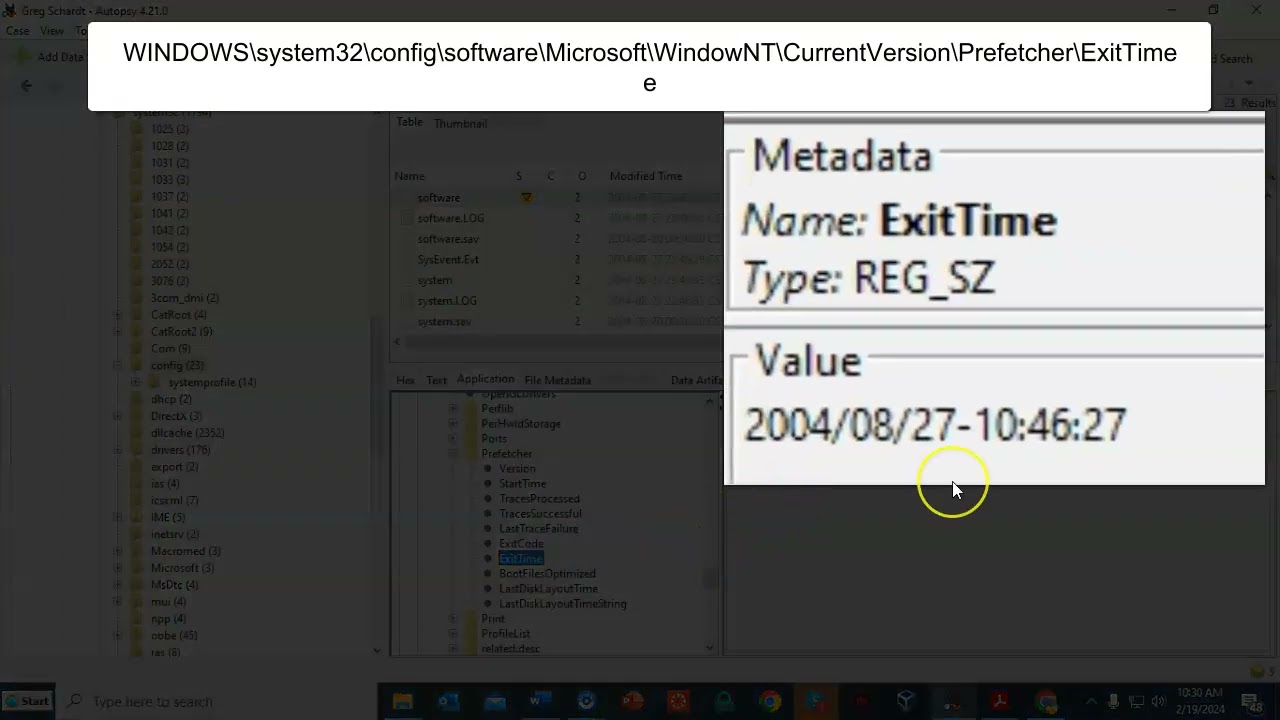Select the software registry hive file
1280x720 pixels.
[439, 198]
